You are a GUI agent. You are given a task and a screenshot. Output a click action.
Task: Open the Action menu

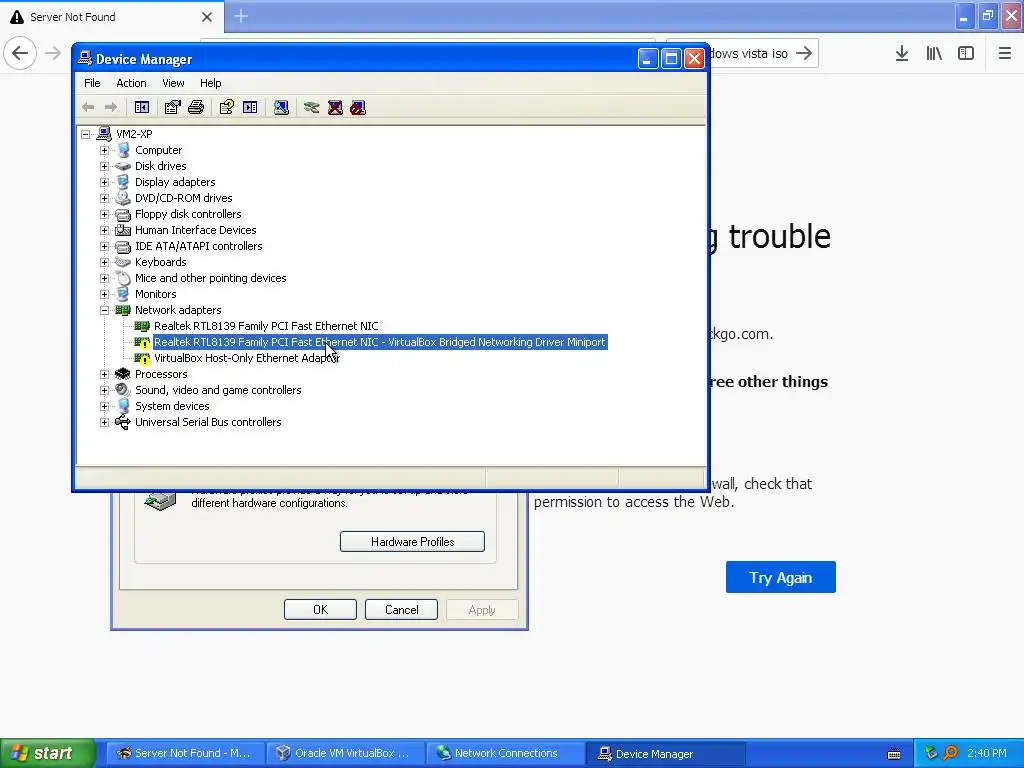point(131,83)
